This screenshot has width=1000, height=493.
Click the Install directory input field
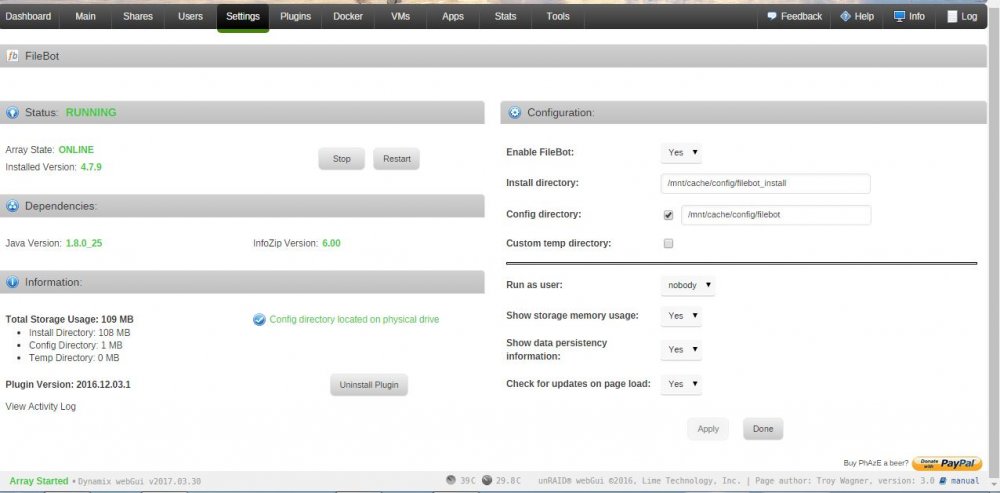(x=765, y=184)
